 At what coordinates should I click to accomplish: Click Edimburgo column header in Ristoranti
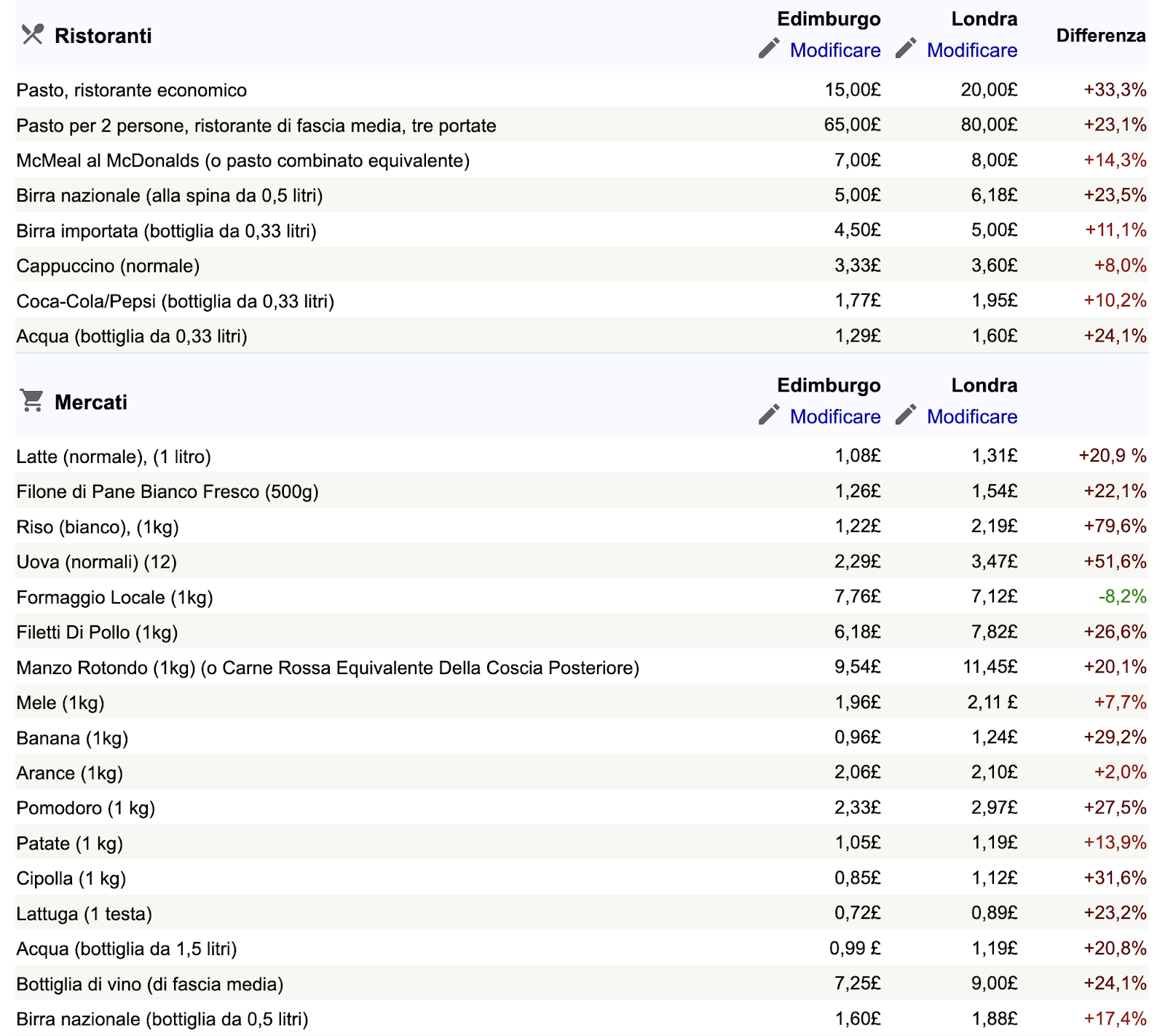pos(829,19)
